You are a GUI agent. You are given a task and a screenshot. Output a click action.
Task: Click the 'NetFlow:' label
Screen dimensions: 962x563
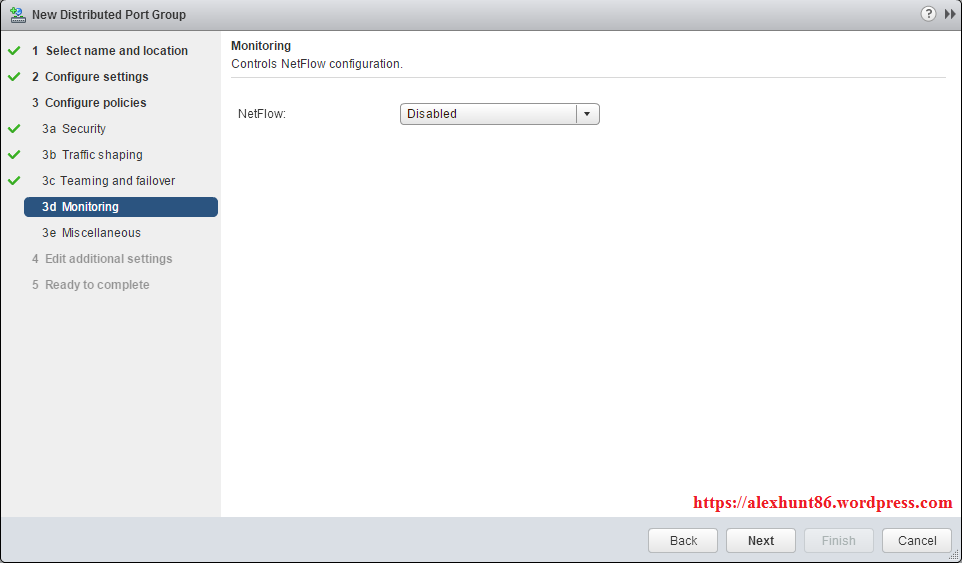262,114
